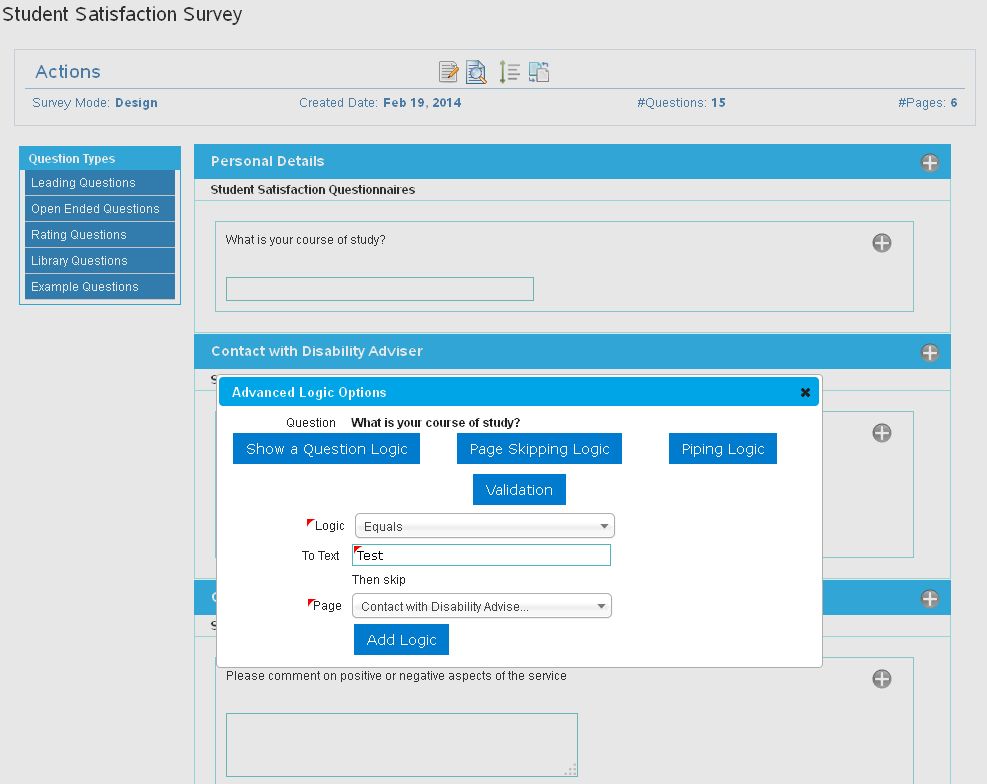Click the copy survey pages icon
Image resolution: width=987 pixels, height=784 pixels.
540,72
